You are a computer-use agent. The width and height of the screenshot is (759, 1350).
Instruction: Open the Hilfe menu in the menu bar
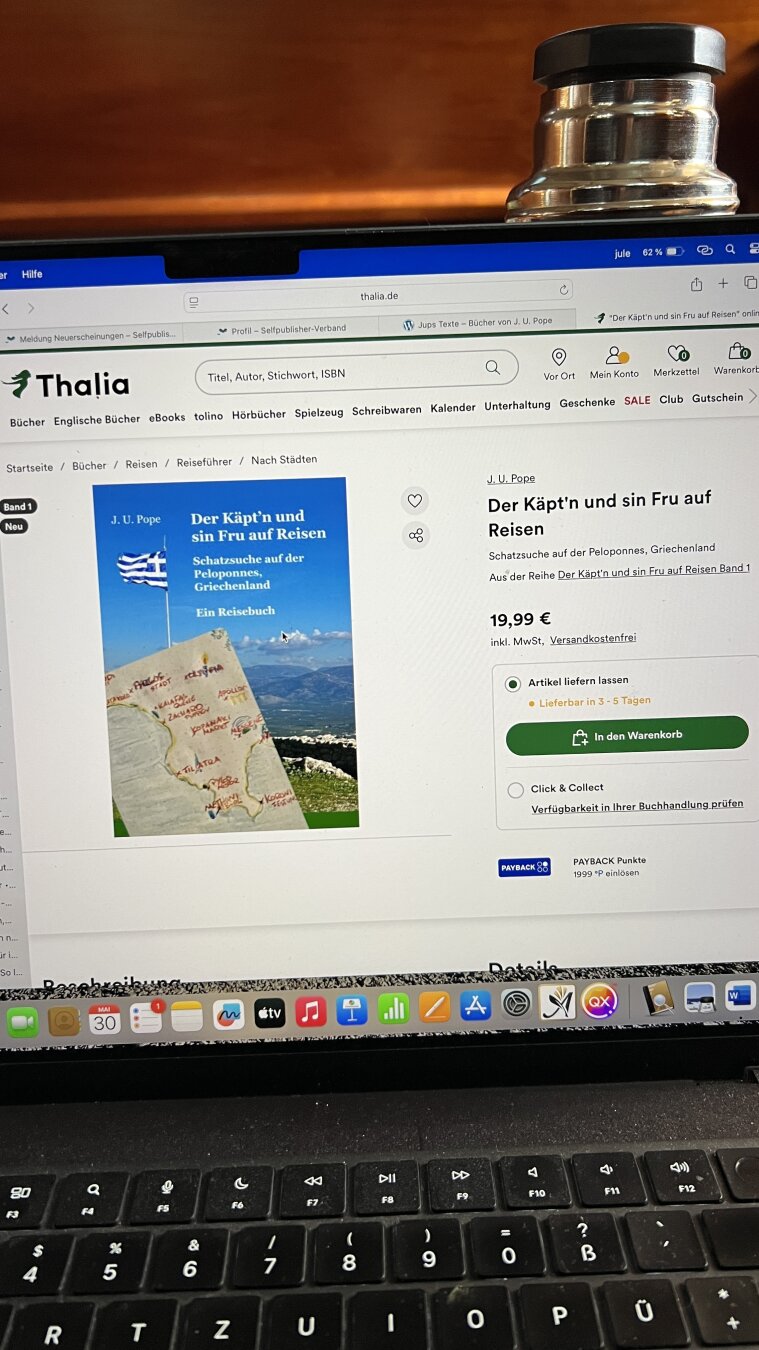click(32, 274)
